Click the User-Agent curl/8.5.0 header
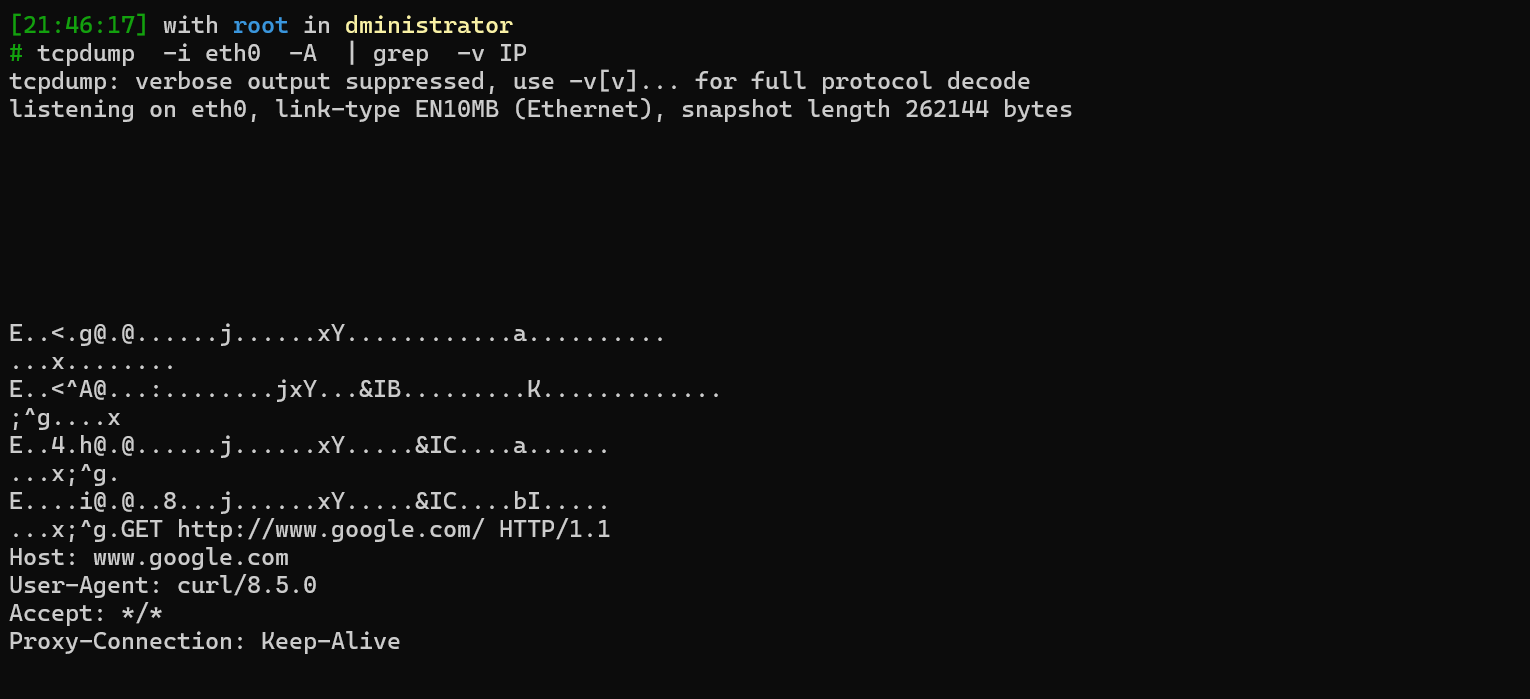 click(162, 585)
